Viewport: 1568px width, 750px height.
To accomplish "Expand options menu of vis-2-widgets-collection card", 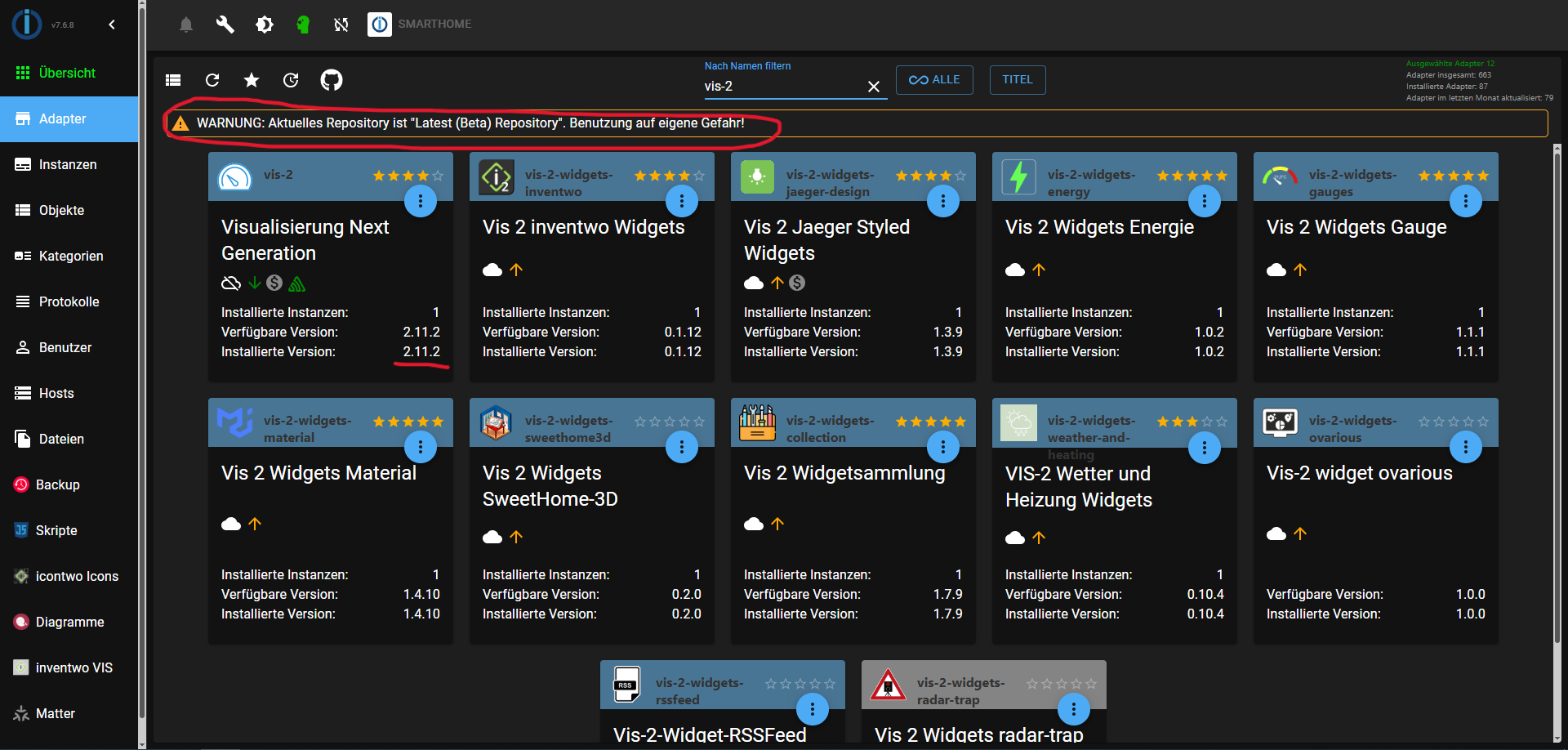I will coord(943,447).
